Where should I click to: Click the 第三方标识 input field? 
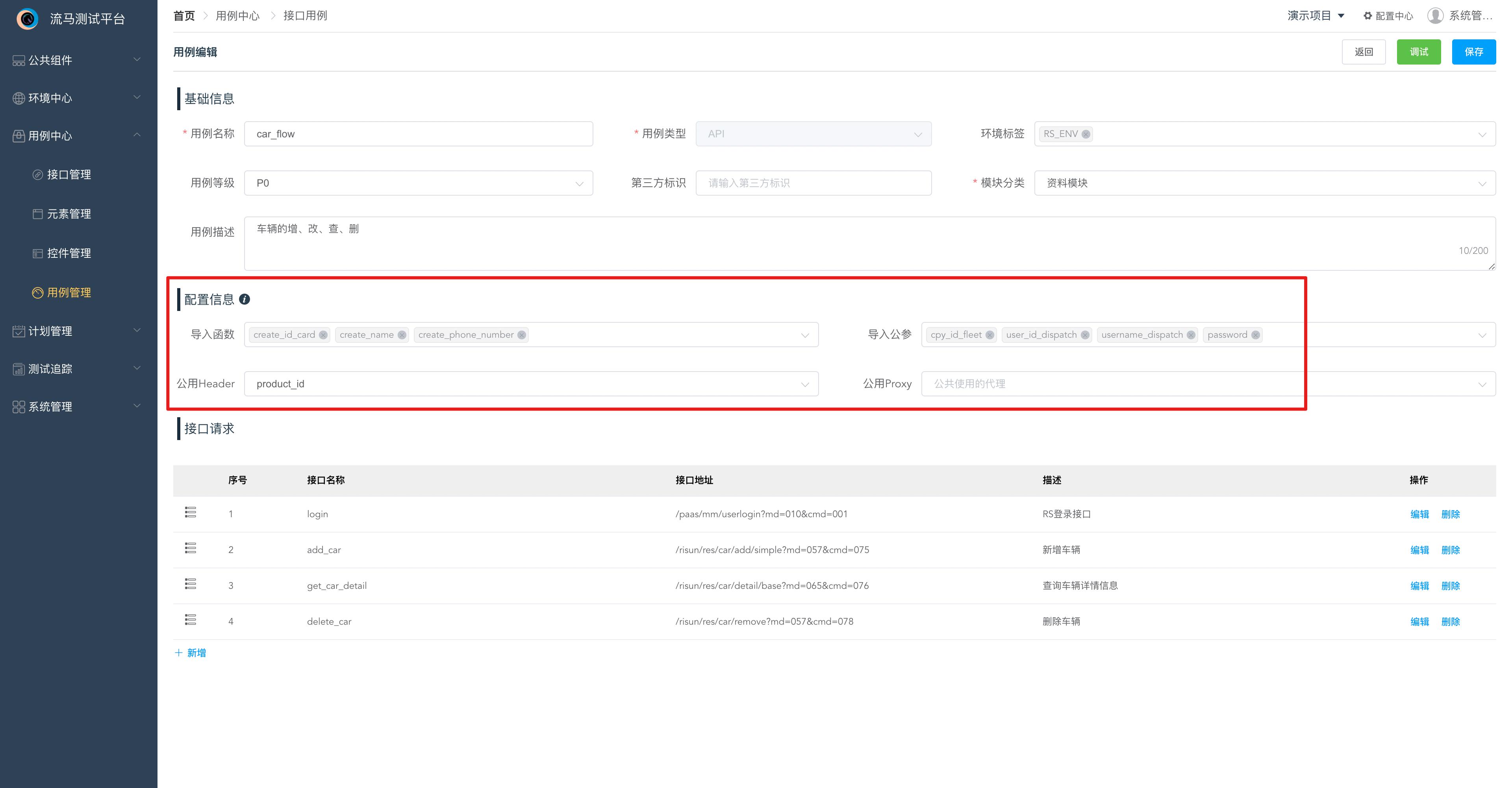813,183
